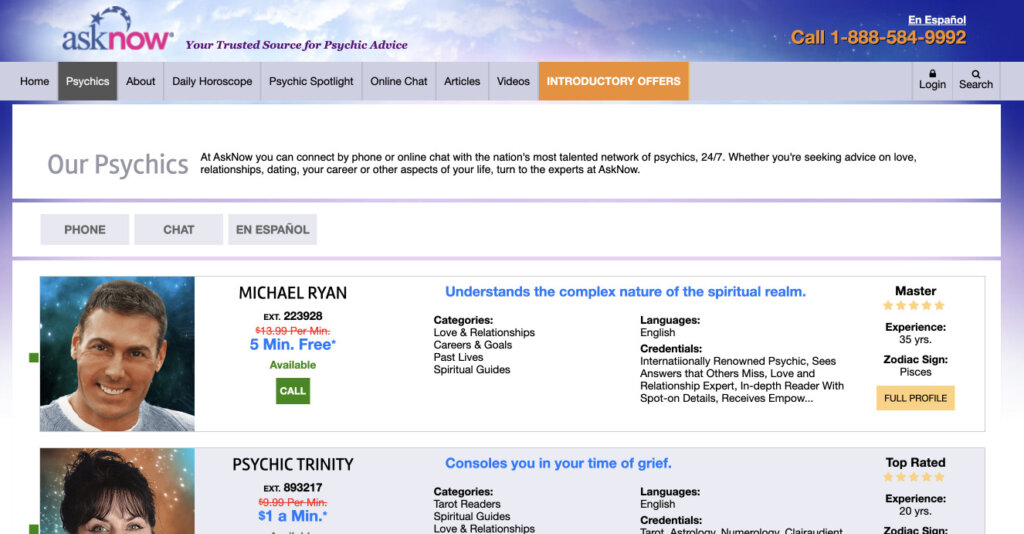Click 'Your Trusted Source for Psychic Advice' tagline
Screen dimensions: 1024x534
(x=296, y=45)
